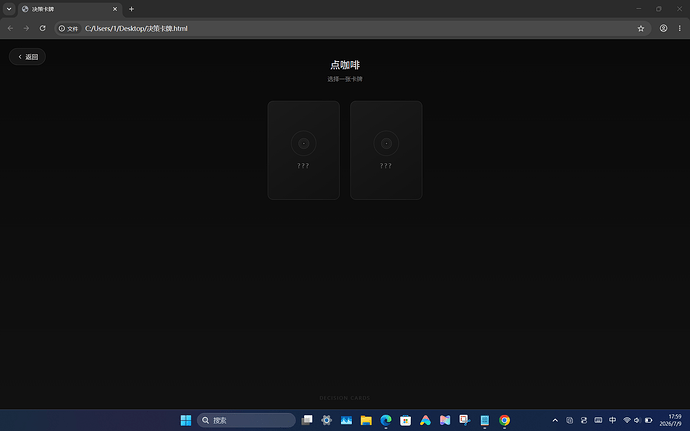Open Microsoft Edge from the taskbar
Screen dimensions: 690x431
pyautogui.click(x=385, y=420)
